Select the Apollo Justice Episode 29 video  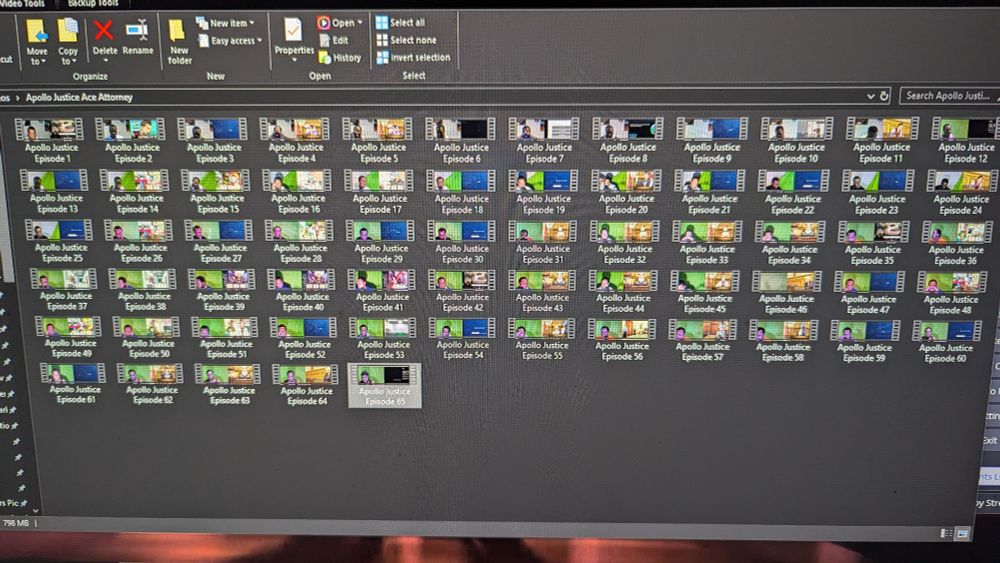click(381, 241)
